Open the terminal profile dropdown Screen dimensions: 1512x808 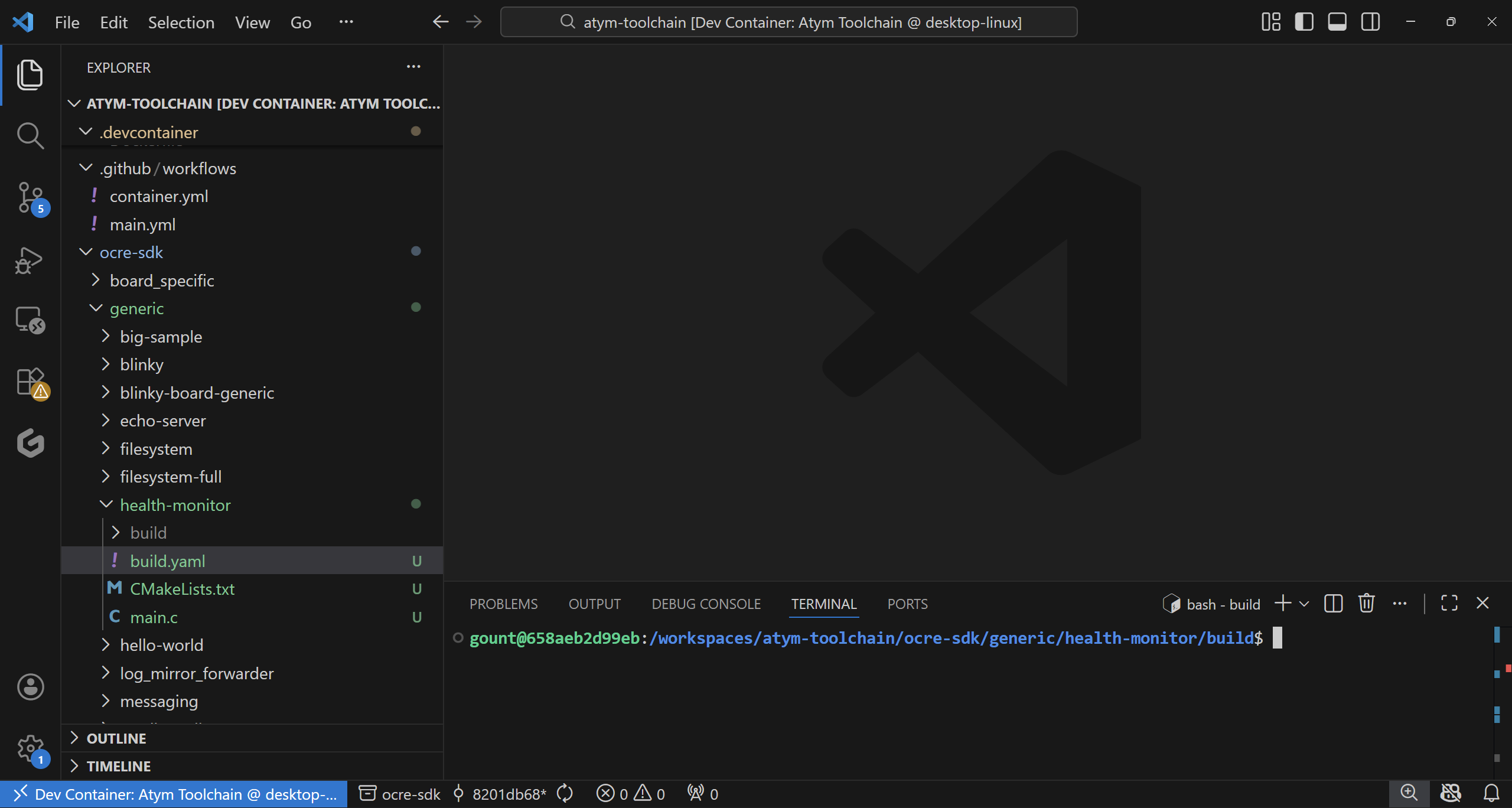point(1304,603)
